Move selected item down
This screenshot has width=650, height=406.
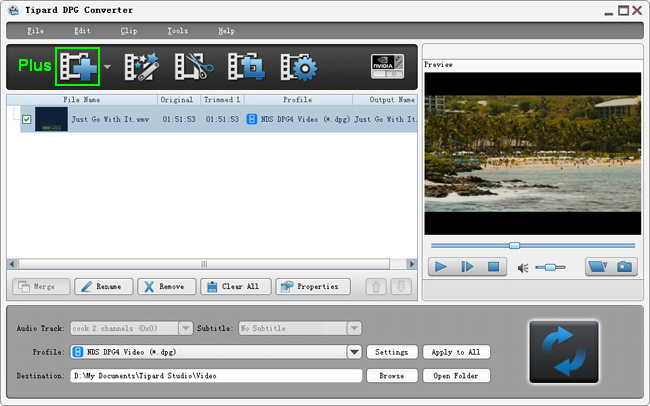[x=401, y=287]
